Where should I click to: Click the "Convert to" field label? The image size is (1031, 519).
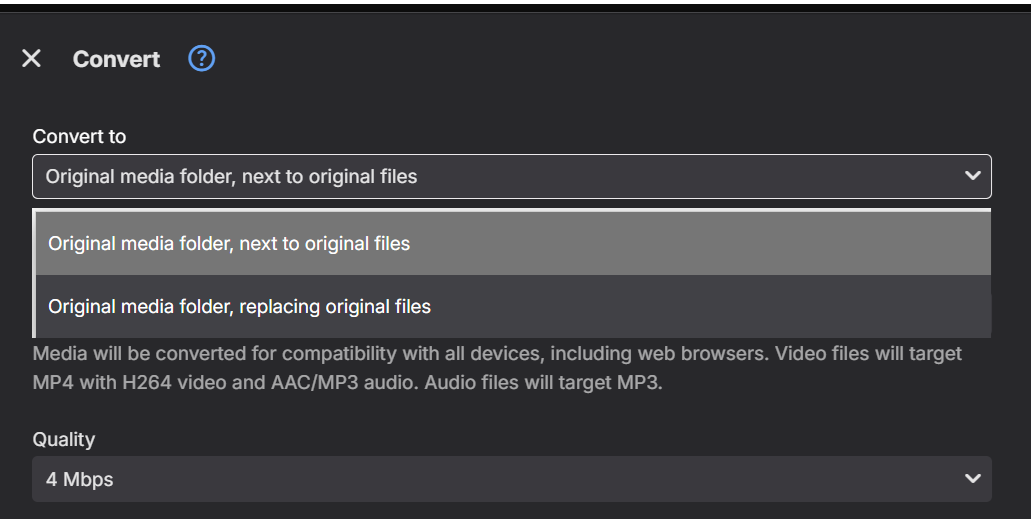[79, 136]
